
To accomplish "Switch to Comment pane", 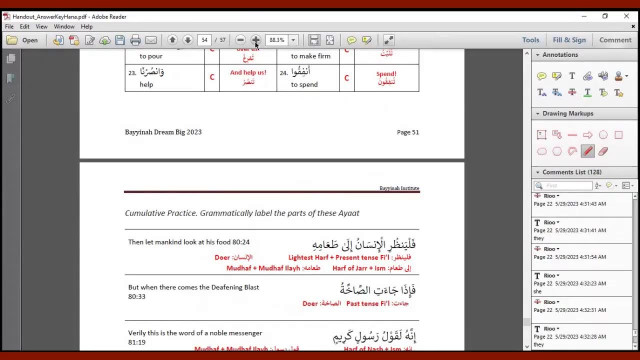I will click(x=615, y=40).
